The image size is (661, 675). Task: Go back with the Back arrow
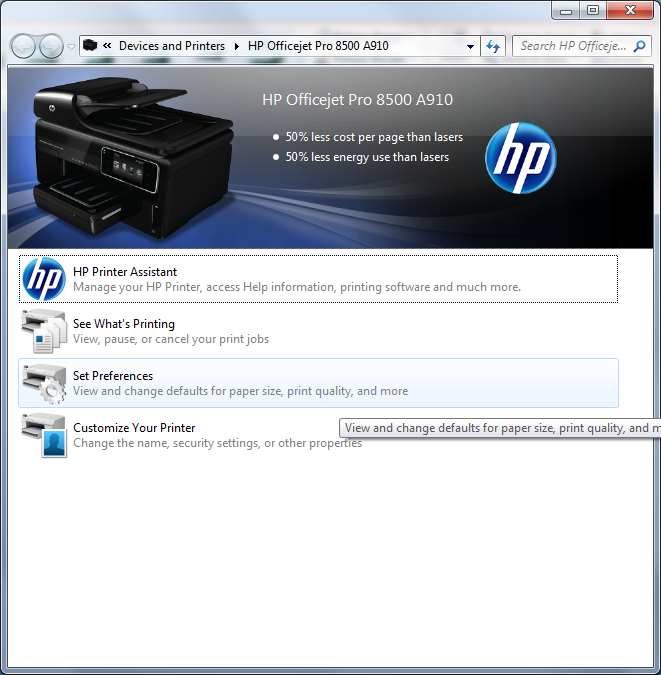(23, 46)
